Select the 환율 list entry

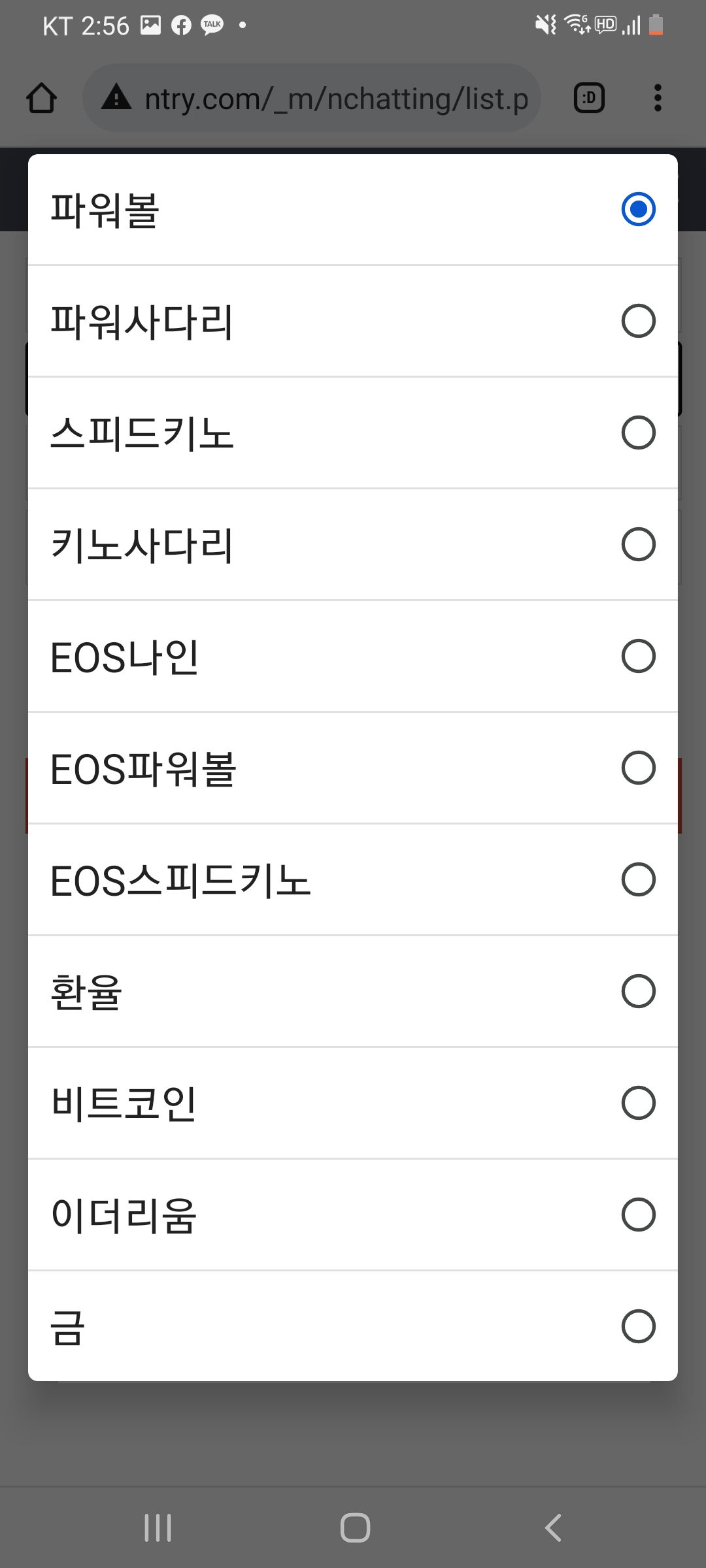tap(353, 991)
